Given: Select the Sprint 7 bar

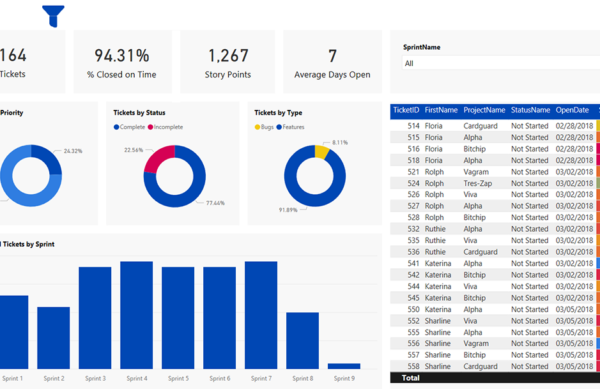Looking at the screenshot, I should tap(261, 315).
